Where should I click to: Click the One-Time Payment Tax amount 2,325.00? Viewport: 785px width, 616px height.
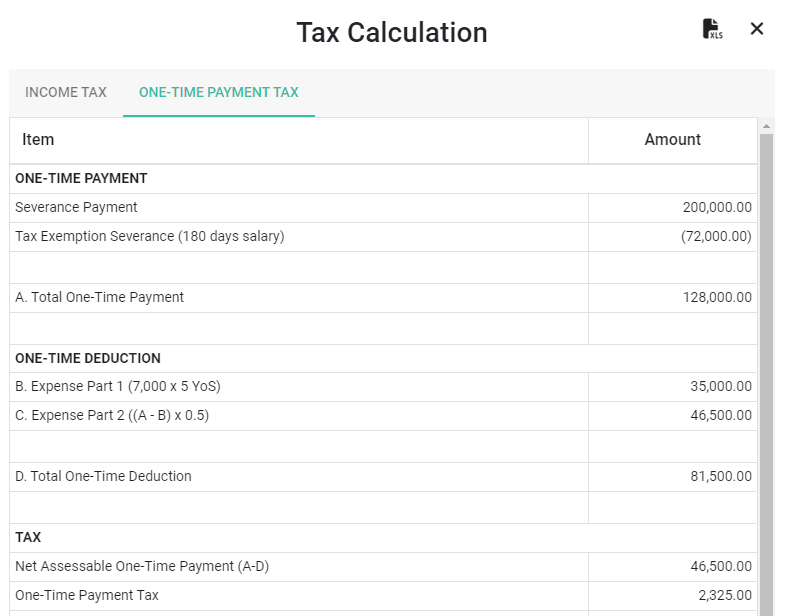(725, 595)
